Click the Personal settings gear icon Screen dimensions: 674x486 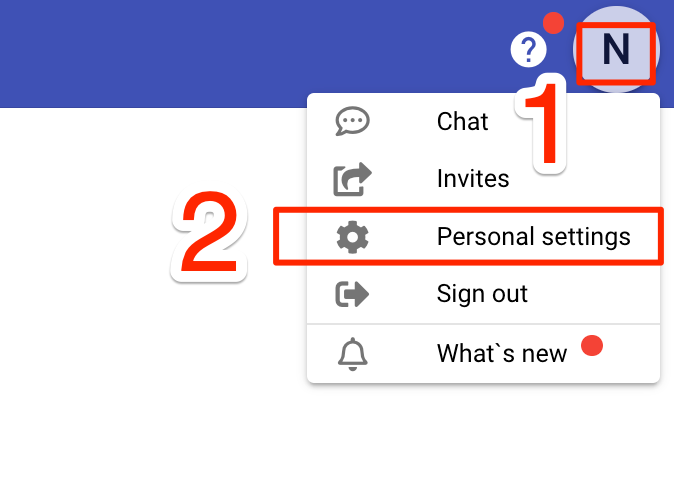[x=352, y=237]
